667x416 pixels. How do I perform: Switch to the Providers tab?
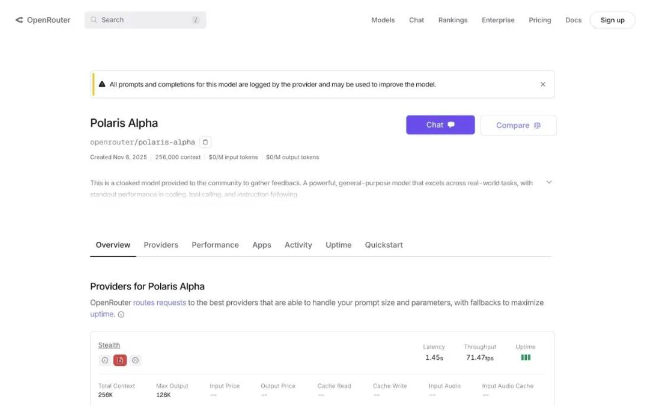point(161,245)
